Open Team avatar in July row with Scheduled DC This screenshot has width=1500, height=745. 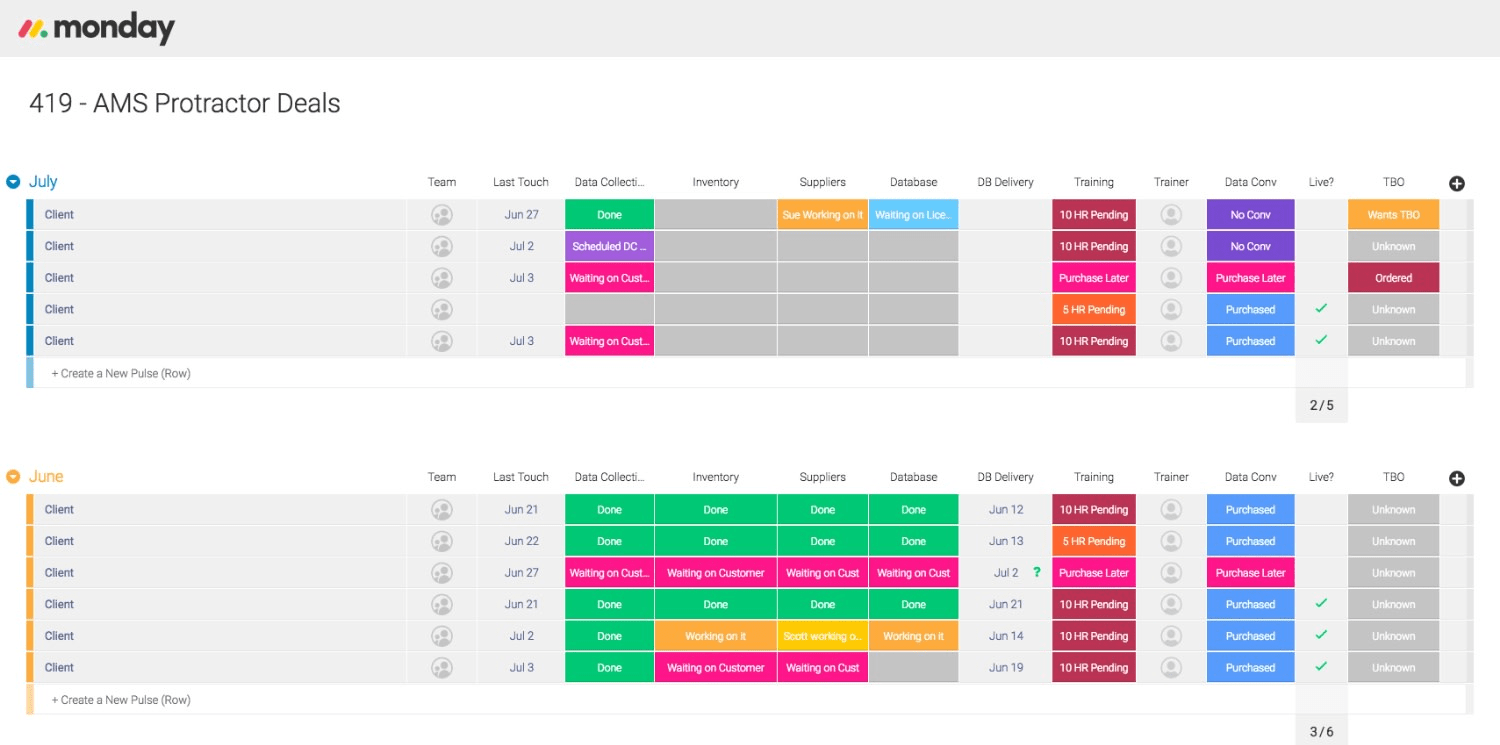[442, 246]
